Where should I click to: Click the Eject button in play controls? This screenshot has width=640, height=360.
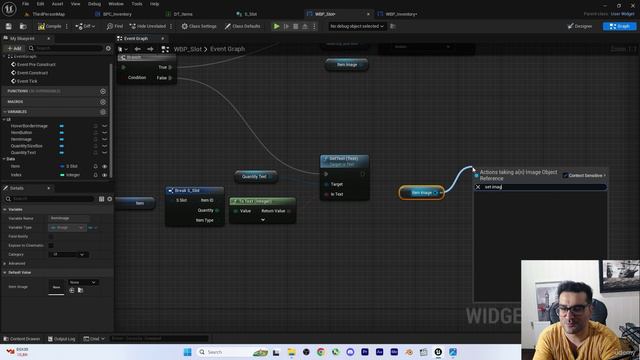[x=305, y=26]
